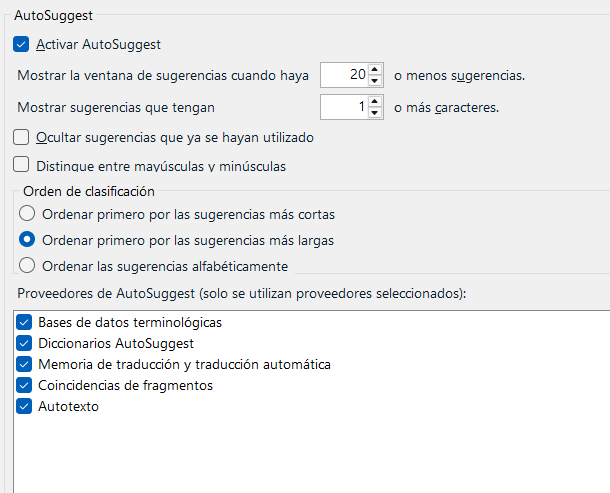Select Ordenar las sugerencias alfabéticamente option
This screenshot has height=493, width=610.
pos(27,266)
